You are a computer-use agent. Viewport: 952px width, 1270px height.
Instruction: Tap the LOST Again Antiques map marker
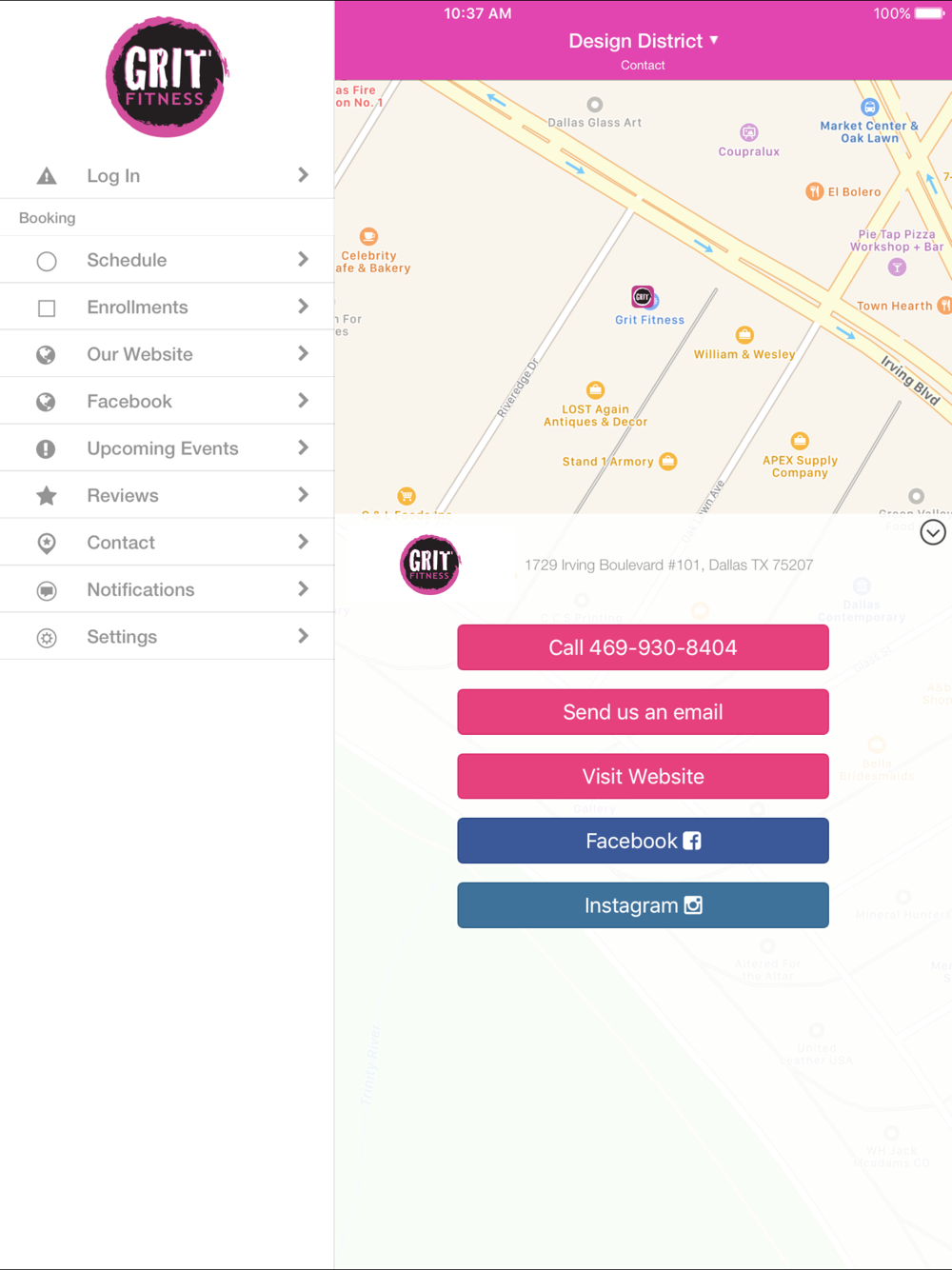coord(595,389)
